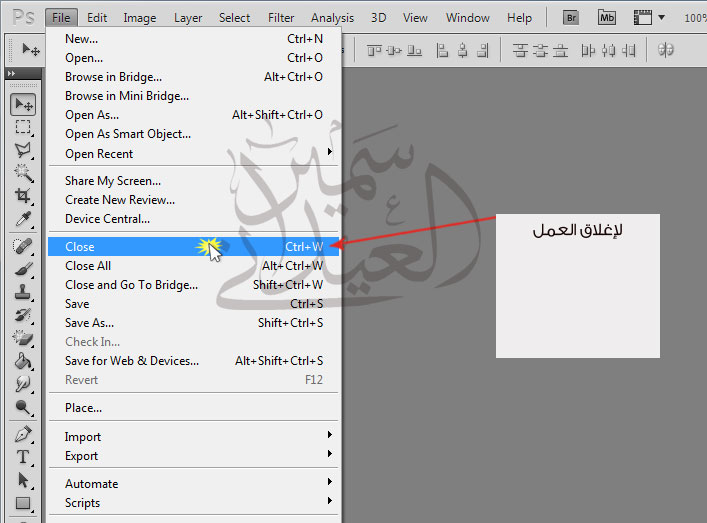Select the Clone Stamp tool
This screenshot has width=707, height=523.
tap(23, 292)
